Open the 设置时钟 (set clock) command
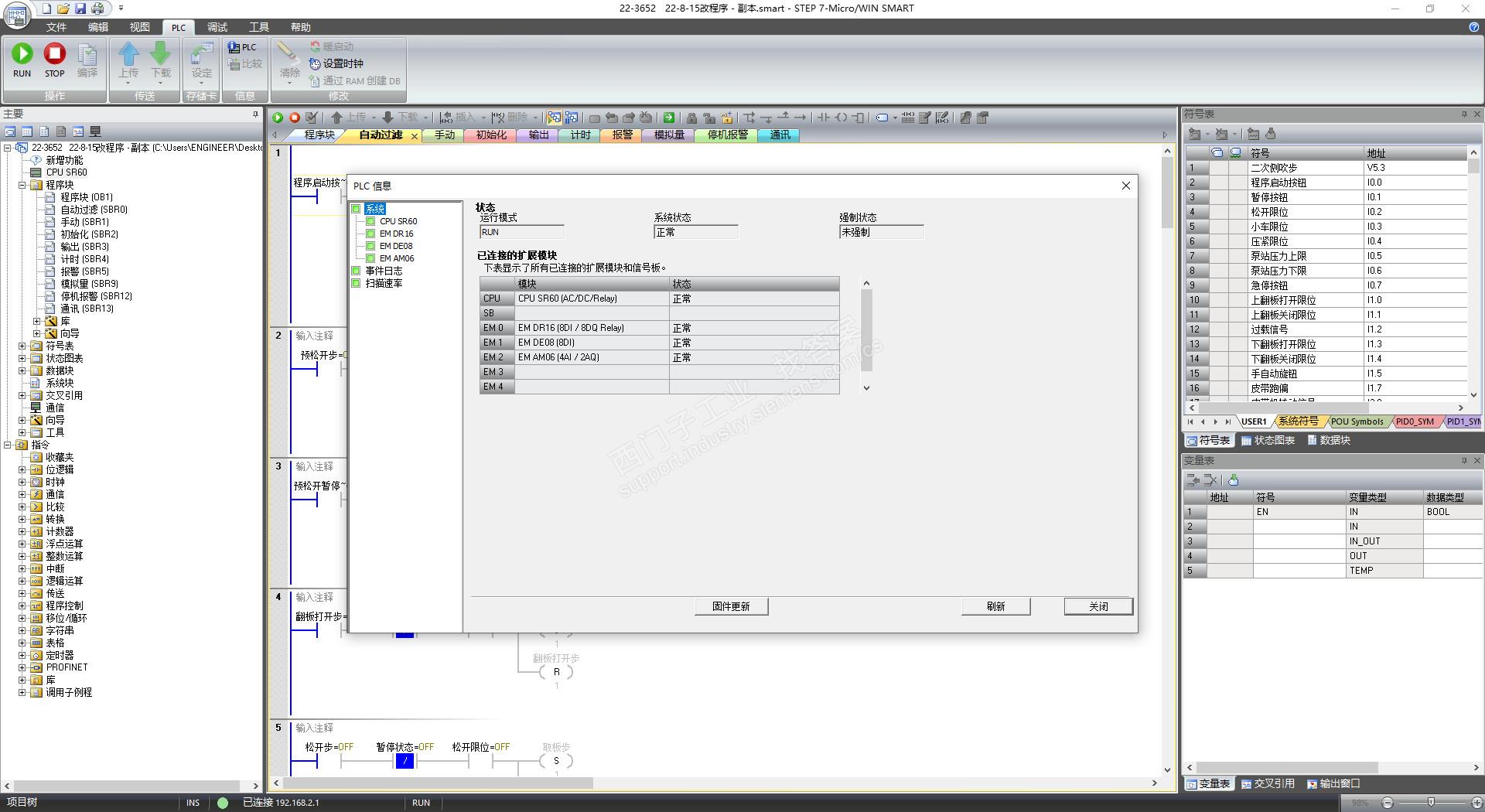This screenshot has width=1485, height=812. 336,63
